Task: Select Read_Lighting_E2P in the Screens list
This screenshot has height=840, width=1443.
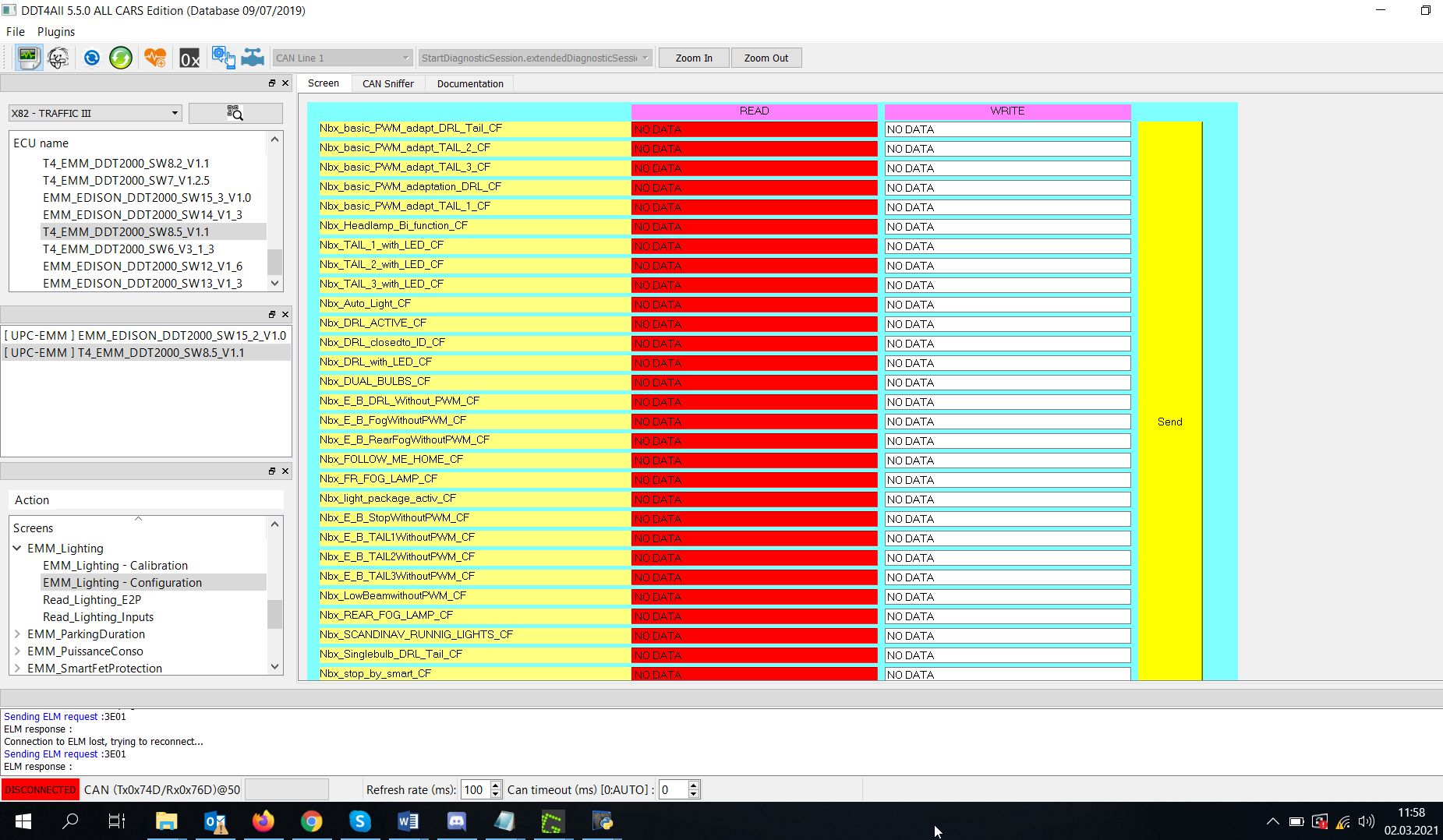Action: point(92,599)
